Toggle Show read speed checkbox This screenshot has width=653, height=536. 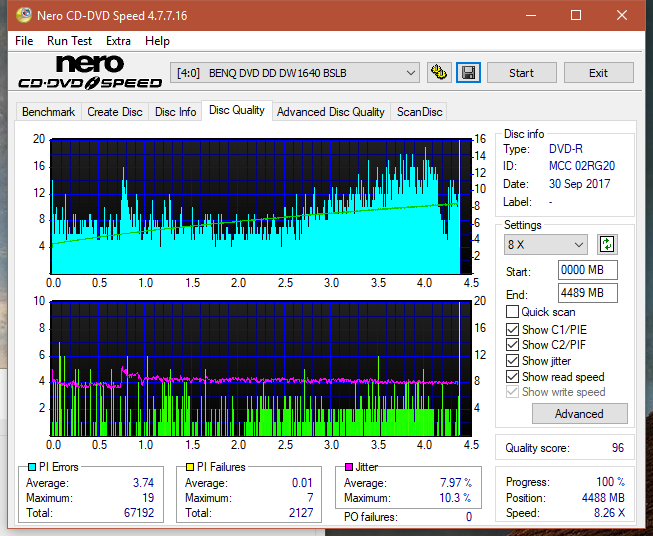[x=512, y=376]
